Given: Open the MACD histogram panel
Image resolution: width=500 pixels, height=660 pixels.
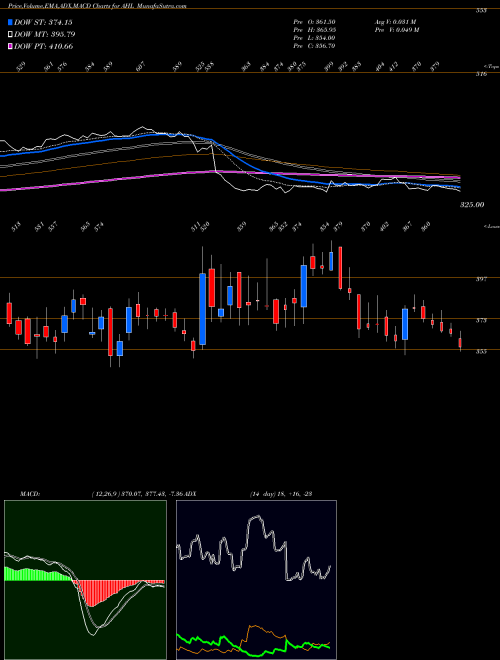Looking at the screenshot, I should click(85, 580).
